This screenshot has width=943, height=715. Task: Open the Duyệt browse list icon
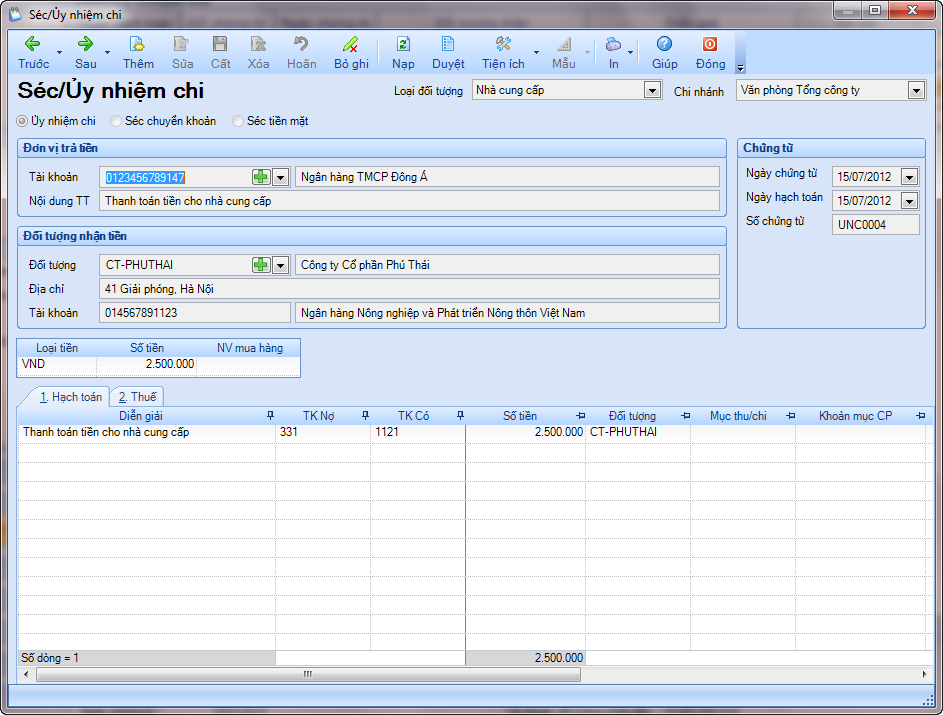point(448,44)
